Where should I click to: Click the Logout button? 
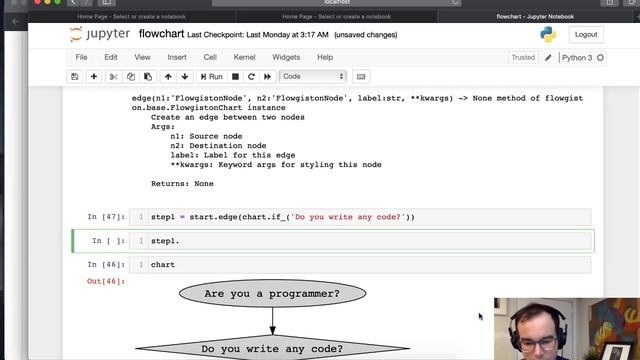(586, 35)
